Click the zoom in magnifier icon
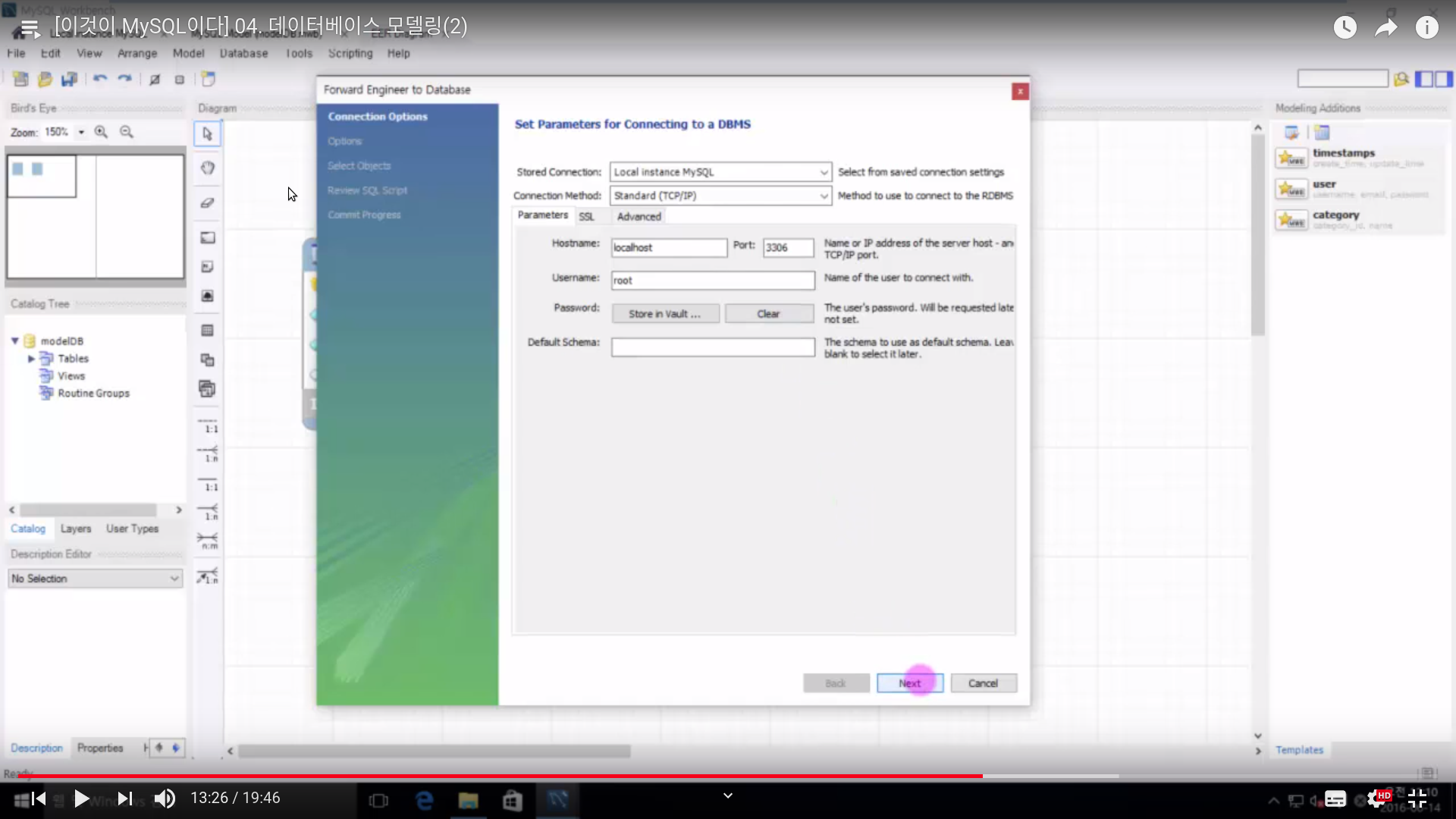Screen dimensions: 1456x819 (101, 132)
